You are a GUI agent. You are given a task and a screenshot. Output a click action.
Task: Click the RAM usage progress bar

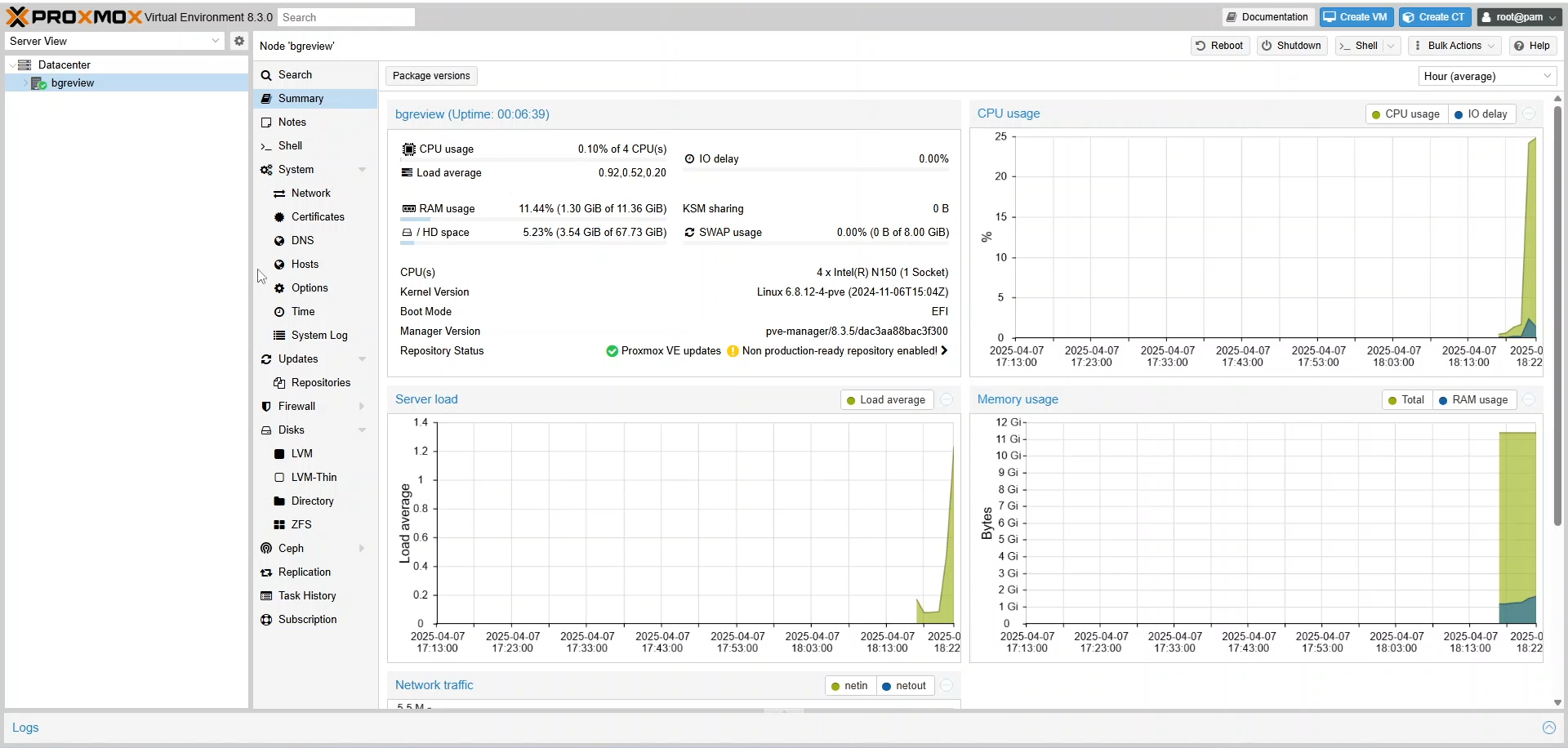click(x=533, y=219)
